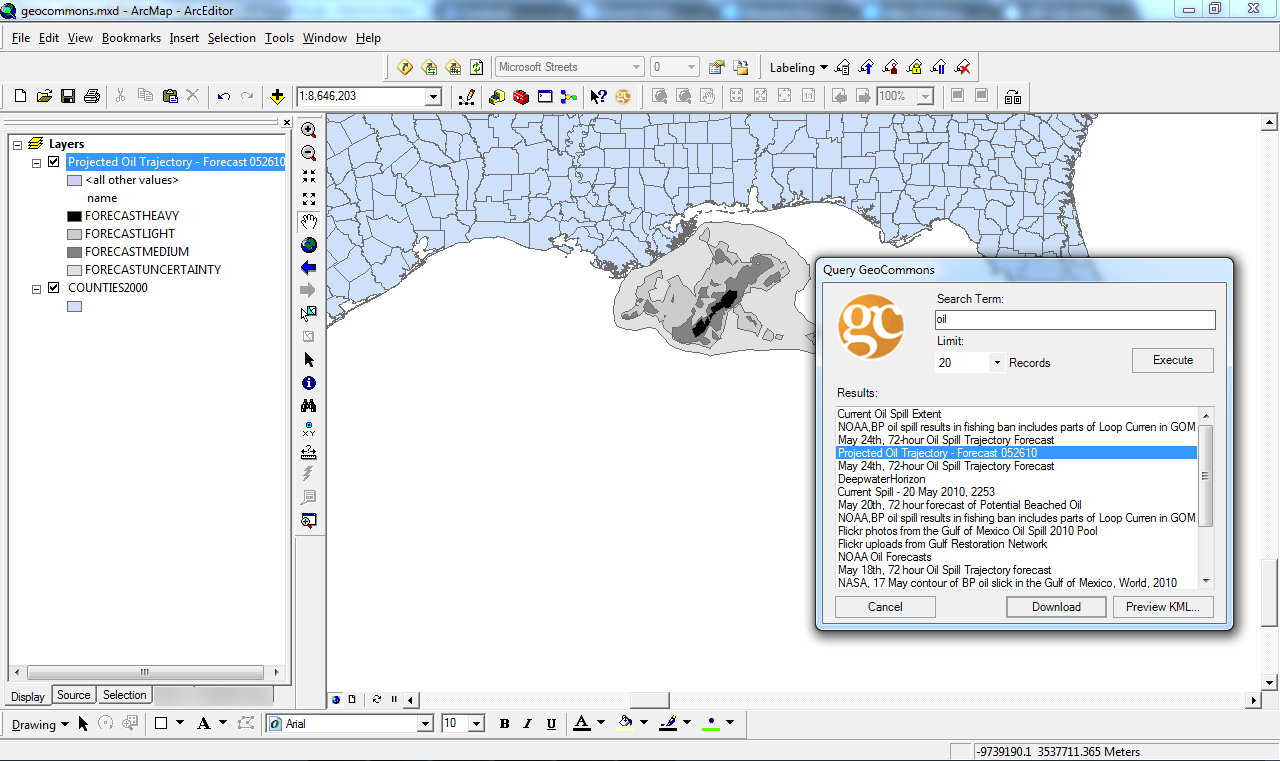
Task: Click the Search Term input field
Action: click(1075, 320)
